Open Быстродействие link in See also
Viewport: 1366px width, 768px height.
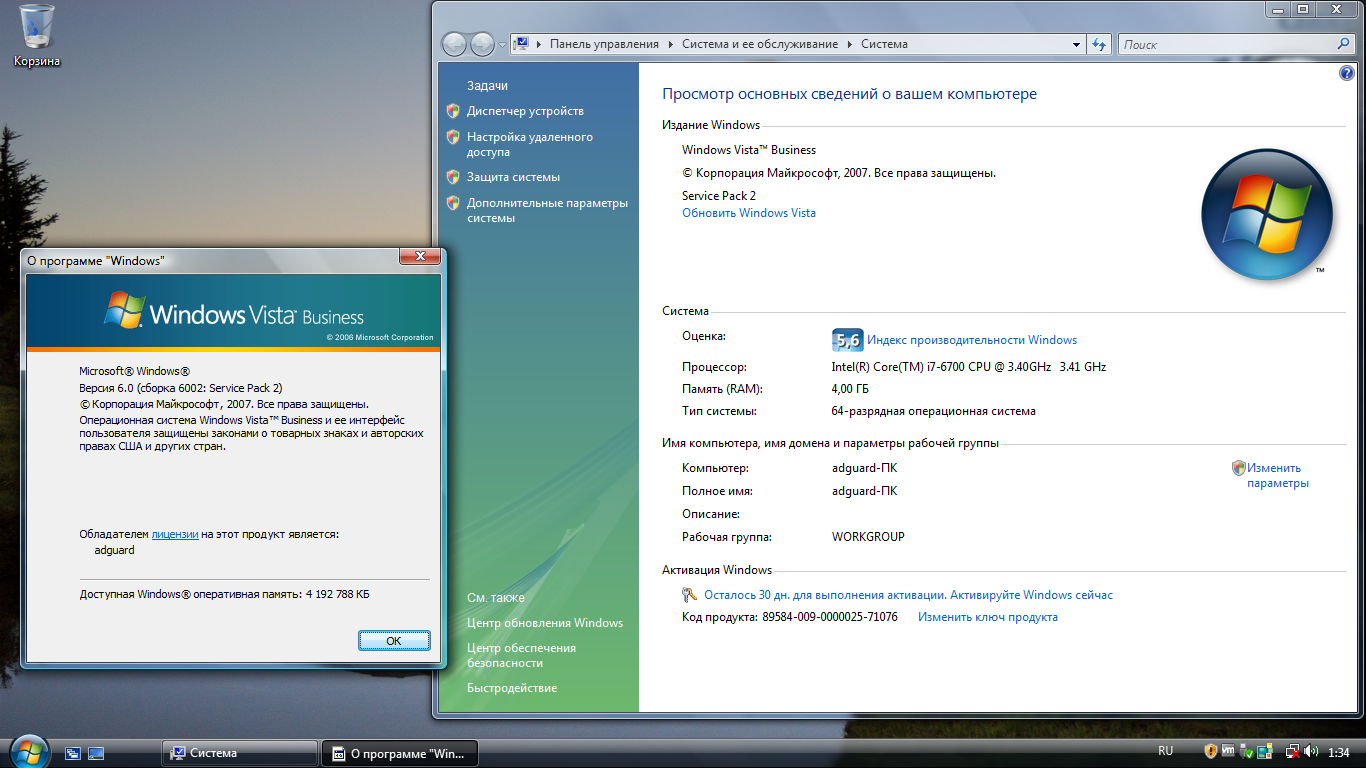512,688
